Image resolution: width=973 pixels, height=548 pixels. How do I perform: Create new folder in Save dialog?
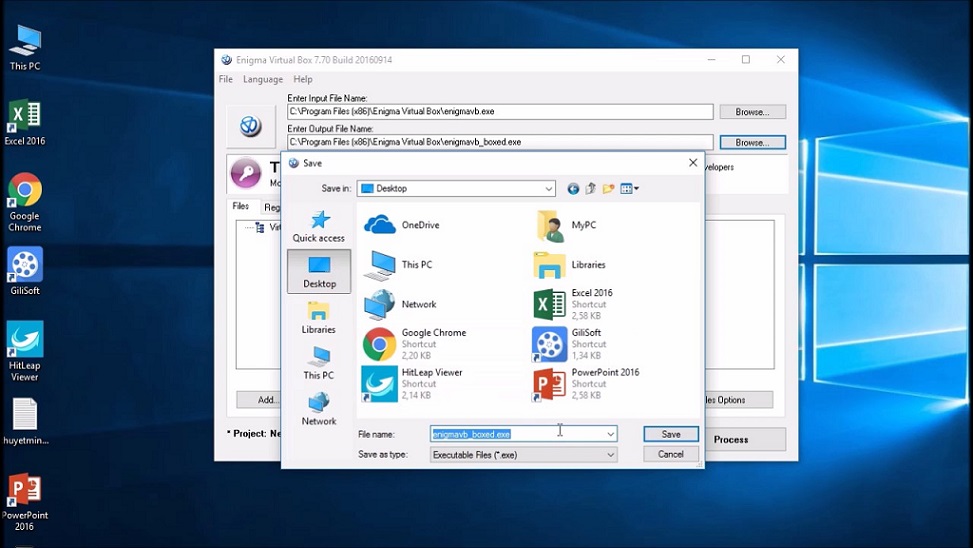click(608, 189)
